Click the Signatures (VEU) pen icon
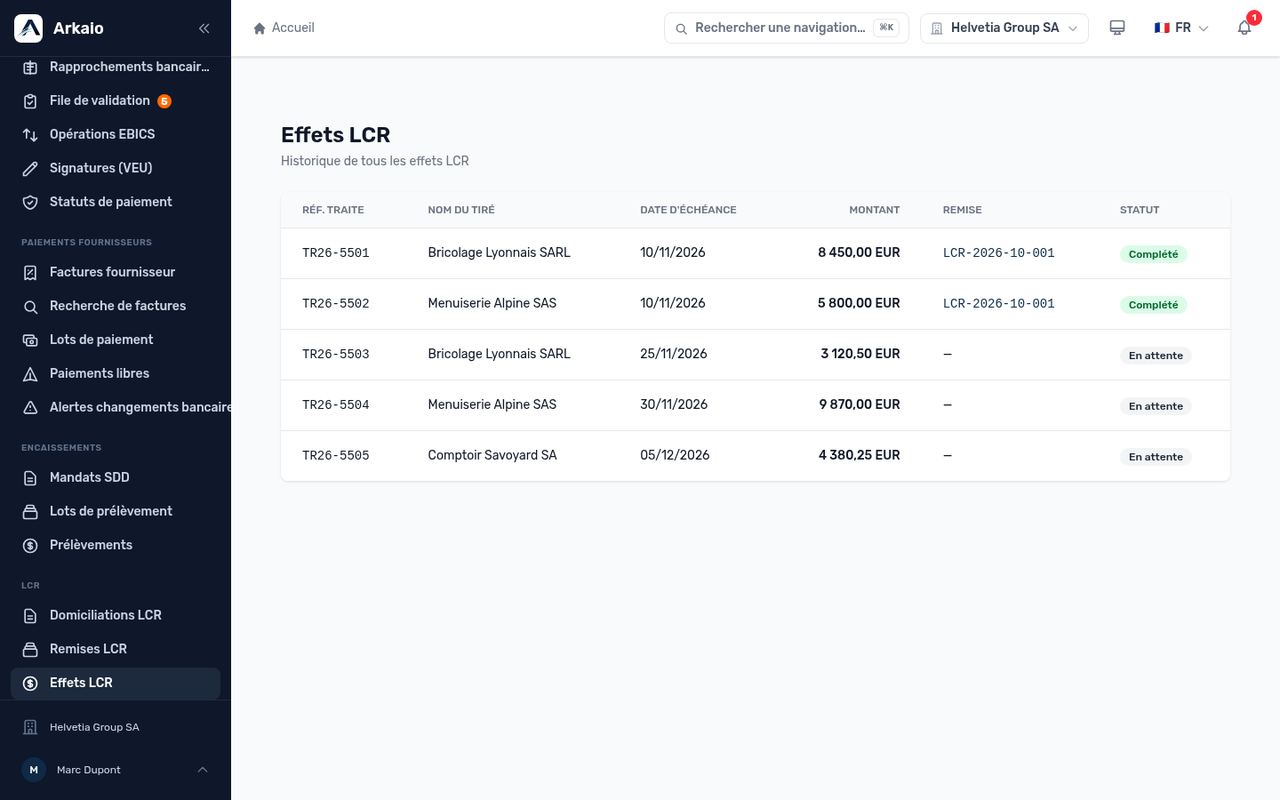Viewport: 1280px width, 800px height. (30, 169)
